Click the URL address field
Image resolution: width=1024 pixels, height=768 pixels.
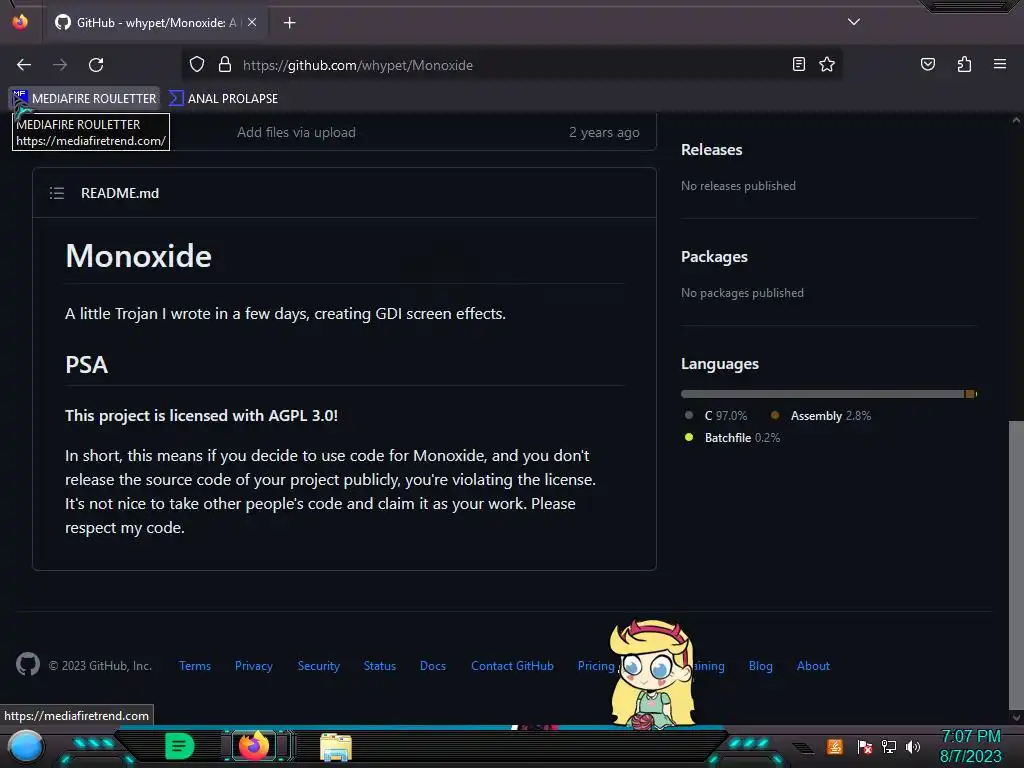511,65
